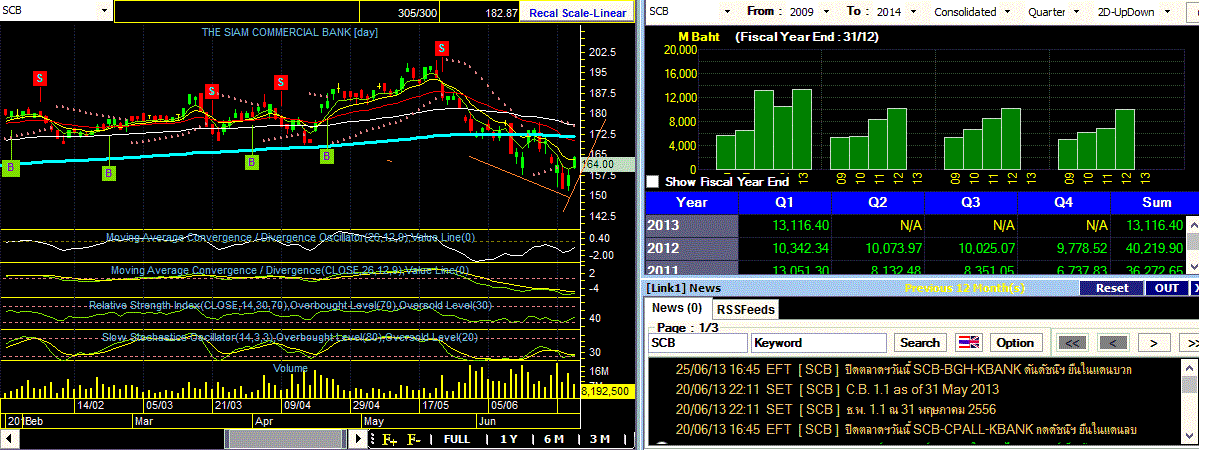Click the Reset button in News header
The height and width of the screenshot is (450, 1206).
pos(1112,288)
